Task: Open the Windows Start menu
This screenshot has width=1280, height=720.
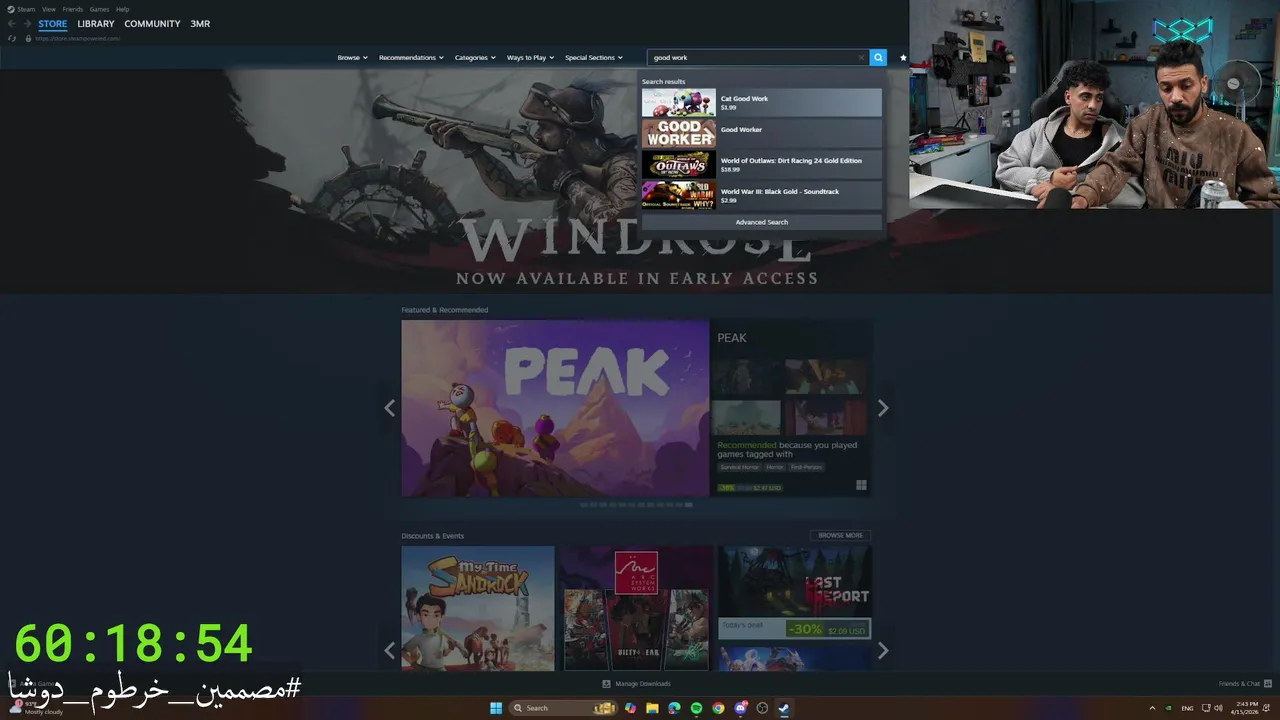Action: click(496, 708)
